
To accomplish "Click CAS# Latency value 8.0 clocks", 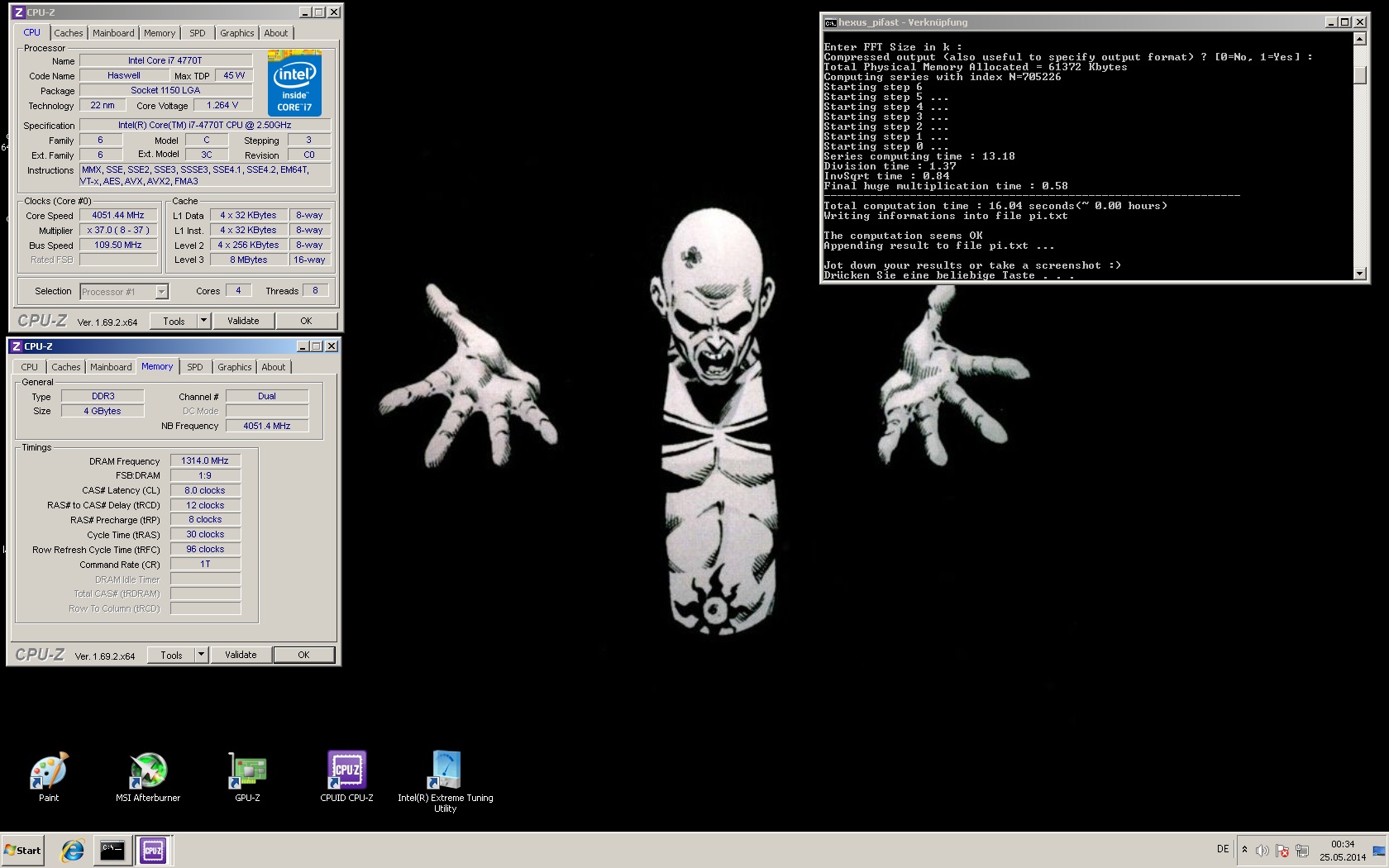I will pos(205,490).
